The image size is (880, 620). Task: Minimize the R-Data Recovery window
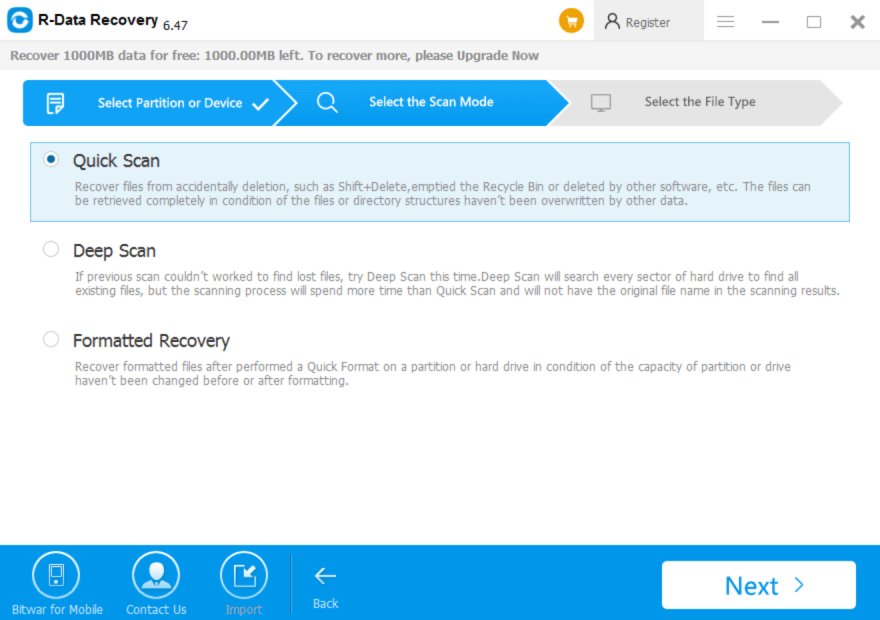(770, 22)
